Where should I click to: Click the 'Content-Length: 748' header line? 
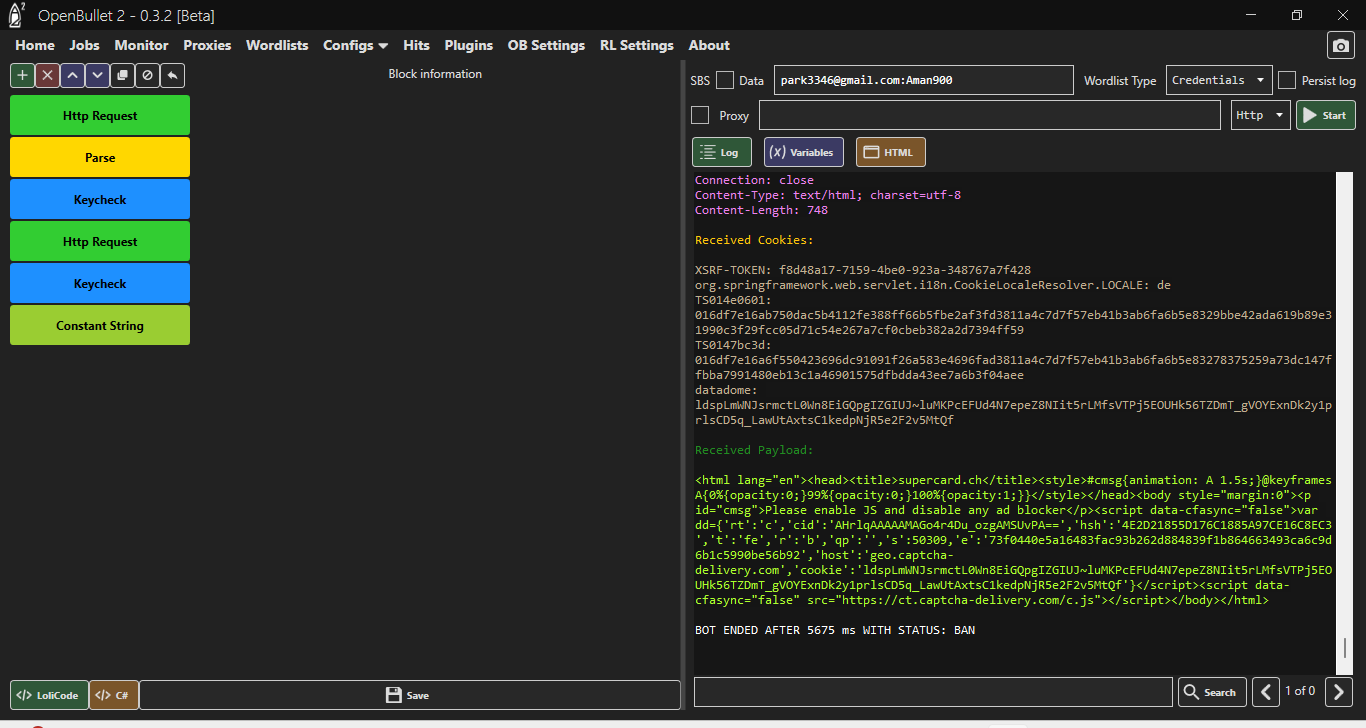(x=761, y=210)
